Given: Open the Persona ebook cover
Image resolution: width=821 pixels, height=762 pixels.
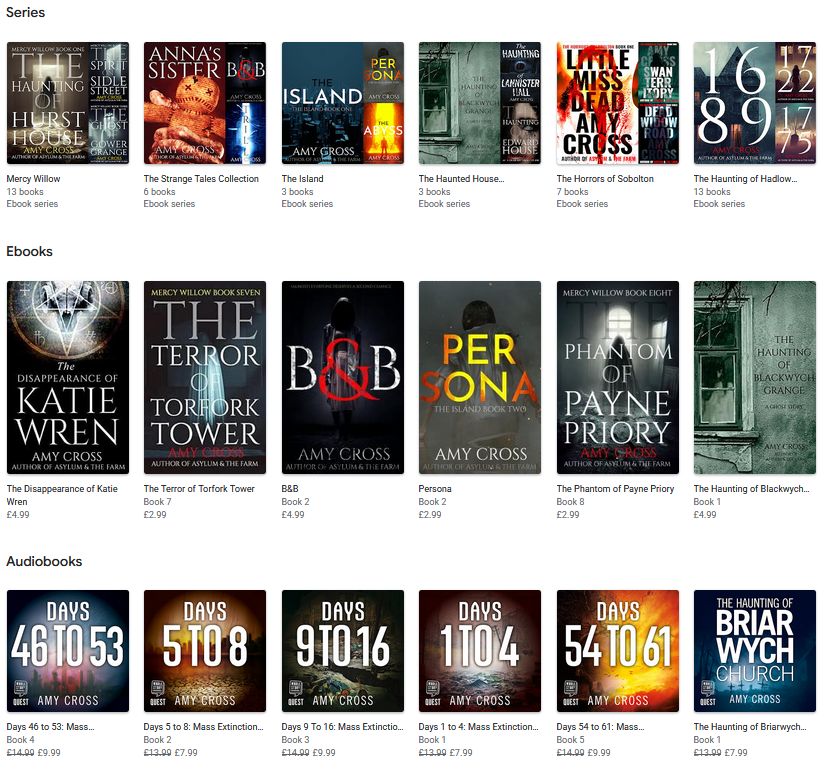Looking at the screenshot, I should [x=480, y=378].
